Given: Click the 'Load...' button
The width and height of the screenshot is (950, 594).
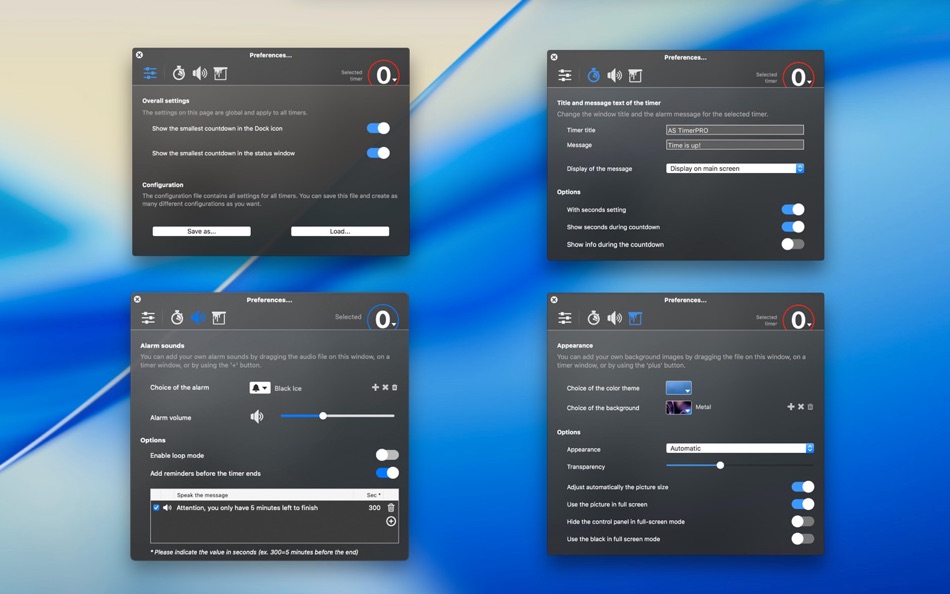Looking at the screenshot, I should (x=340, y=230).
